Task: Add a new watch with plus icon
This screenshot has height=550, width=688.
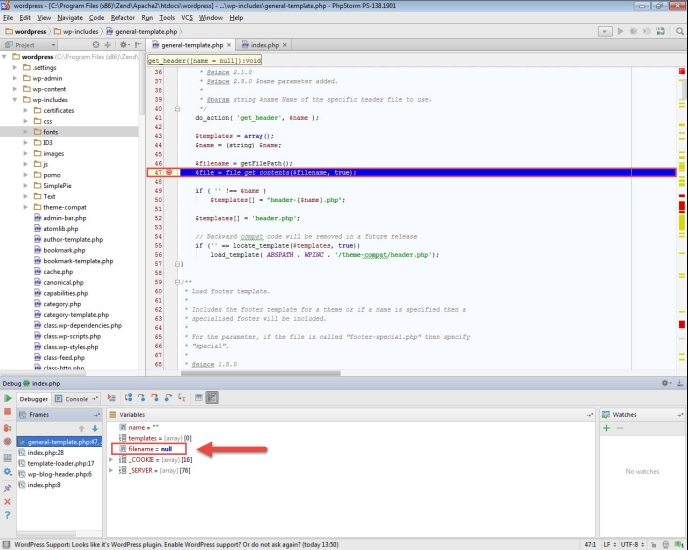Action: click(x=606, y=428)
